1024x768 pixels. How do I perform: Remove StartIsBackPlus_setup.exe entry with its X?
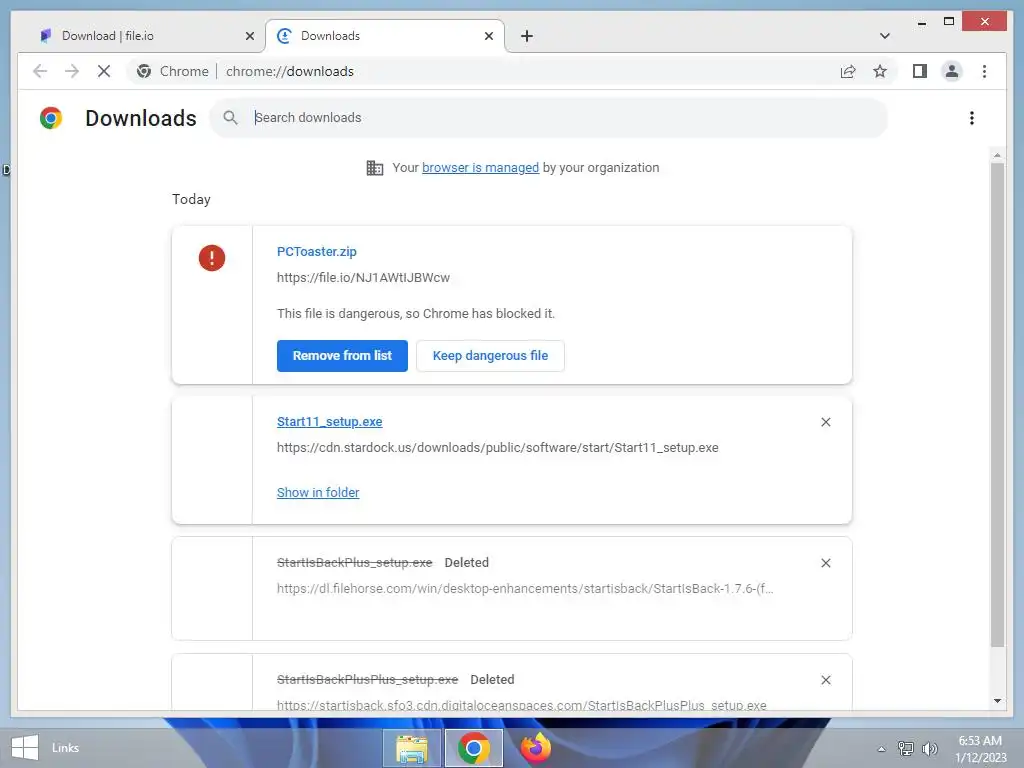[825, 563]
